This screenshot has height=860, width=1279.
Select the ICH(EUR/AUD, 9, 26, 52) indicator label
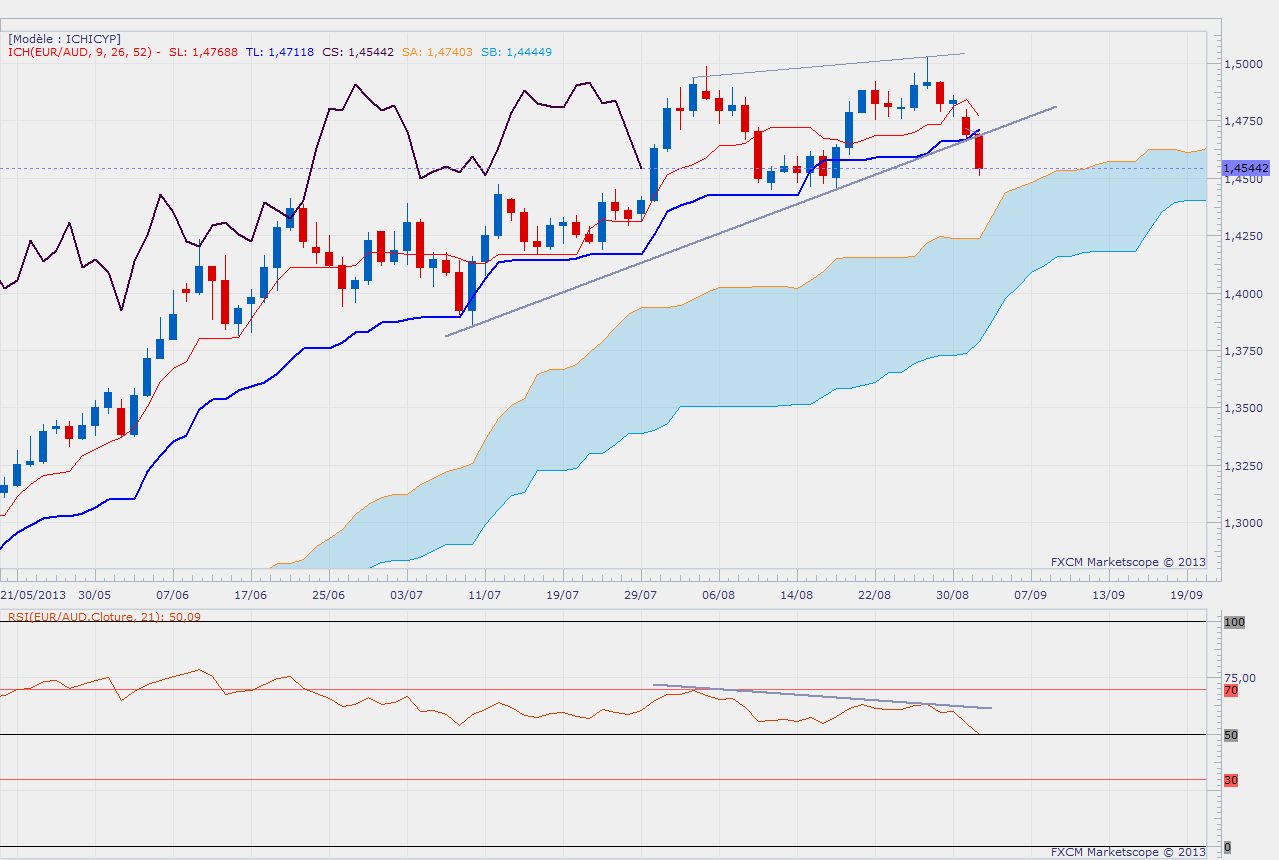[x=82, y=52]
